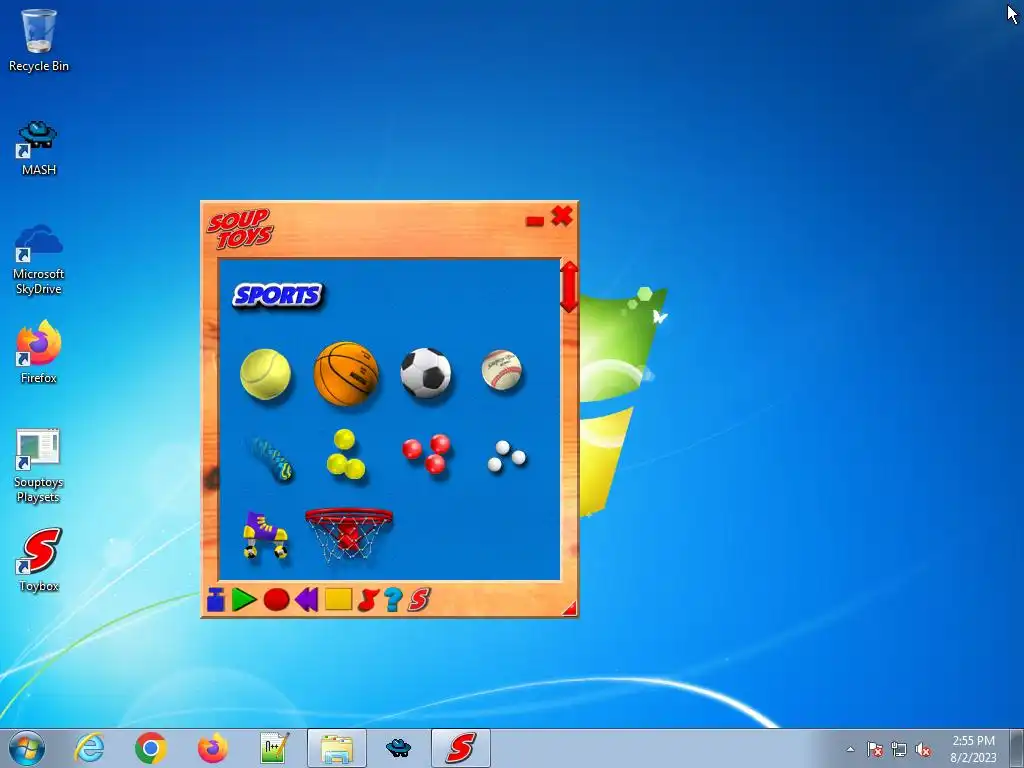This screenshot has height=768, width=1024.
Task: Click the purple rewind arrows button
Action: pyautogui.click(x=306, y=600)
